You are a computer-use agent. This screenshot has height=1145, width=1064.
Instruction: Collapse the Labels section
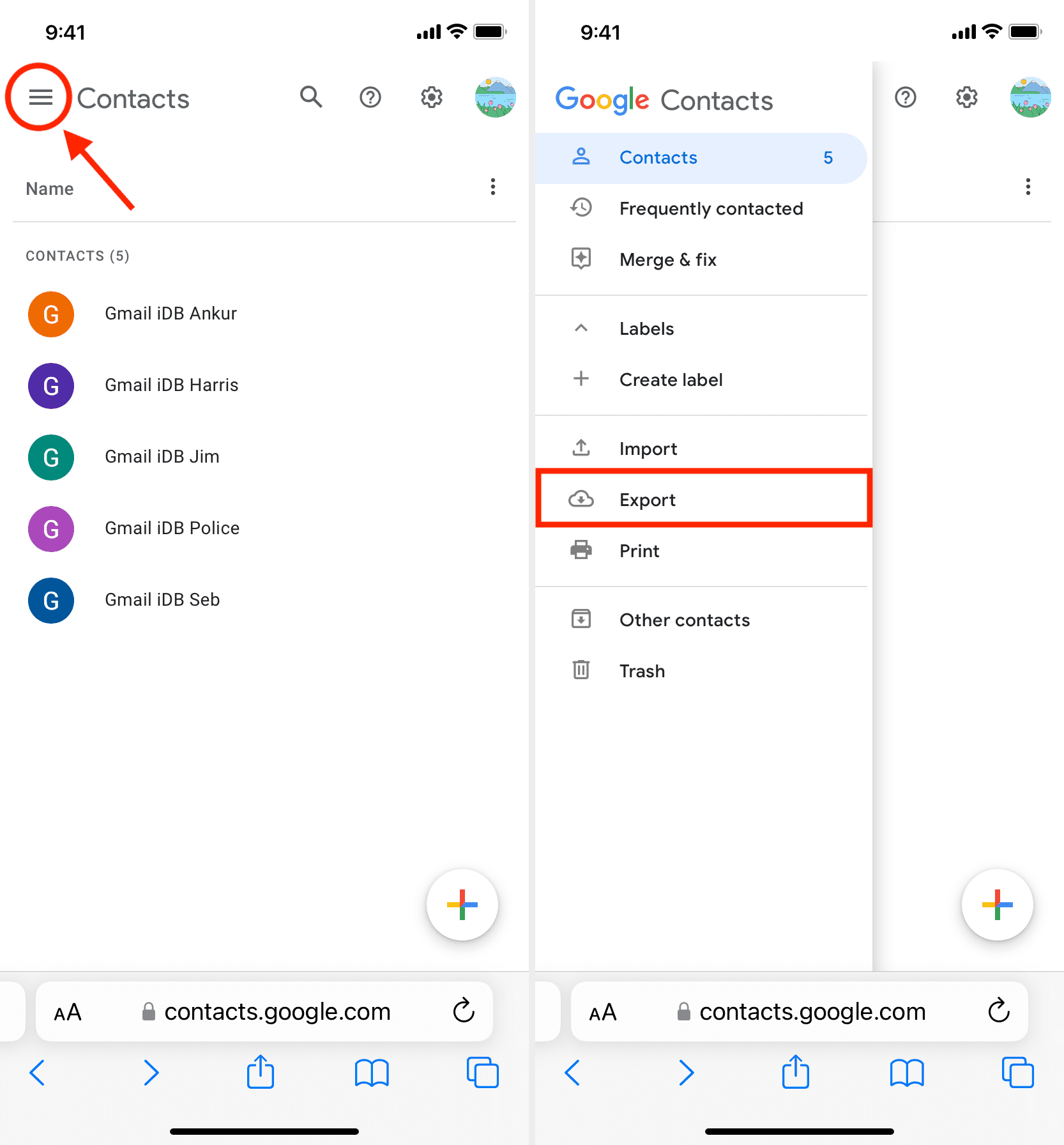[581, 328]
